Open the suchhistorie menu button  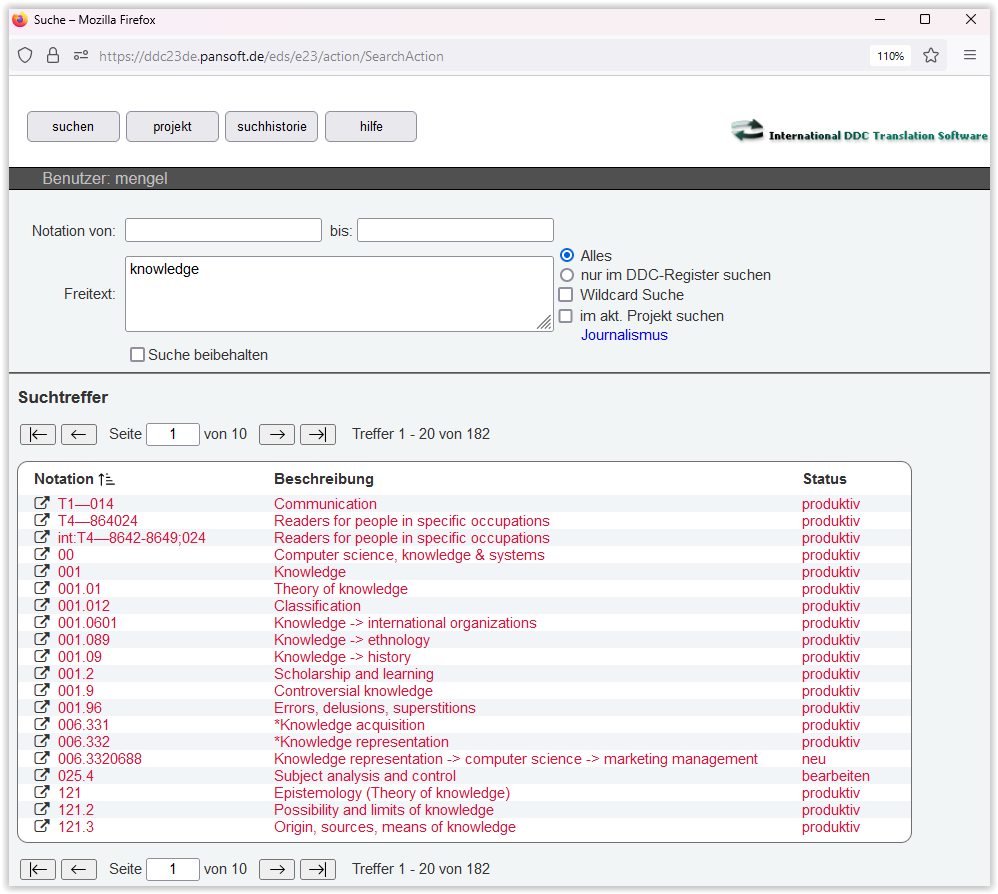(272, 127)
